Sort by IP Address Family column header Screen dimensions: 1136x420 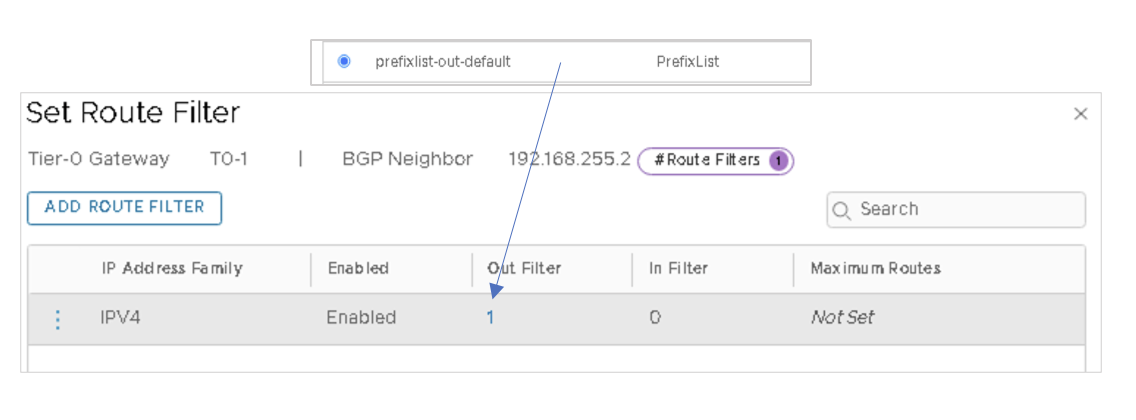172,268
